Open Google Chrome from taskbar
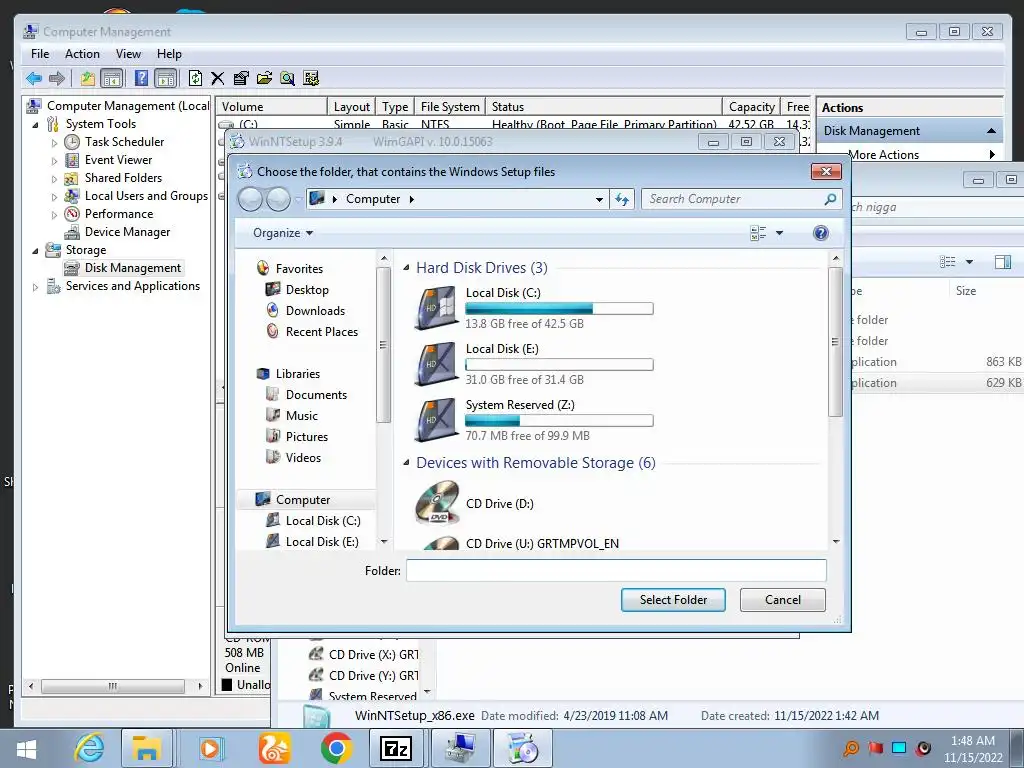 point(336,748)
